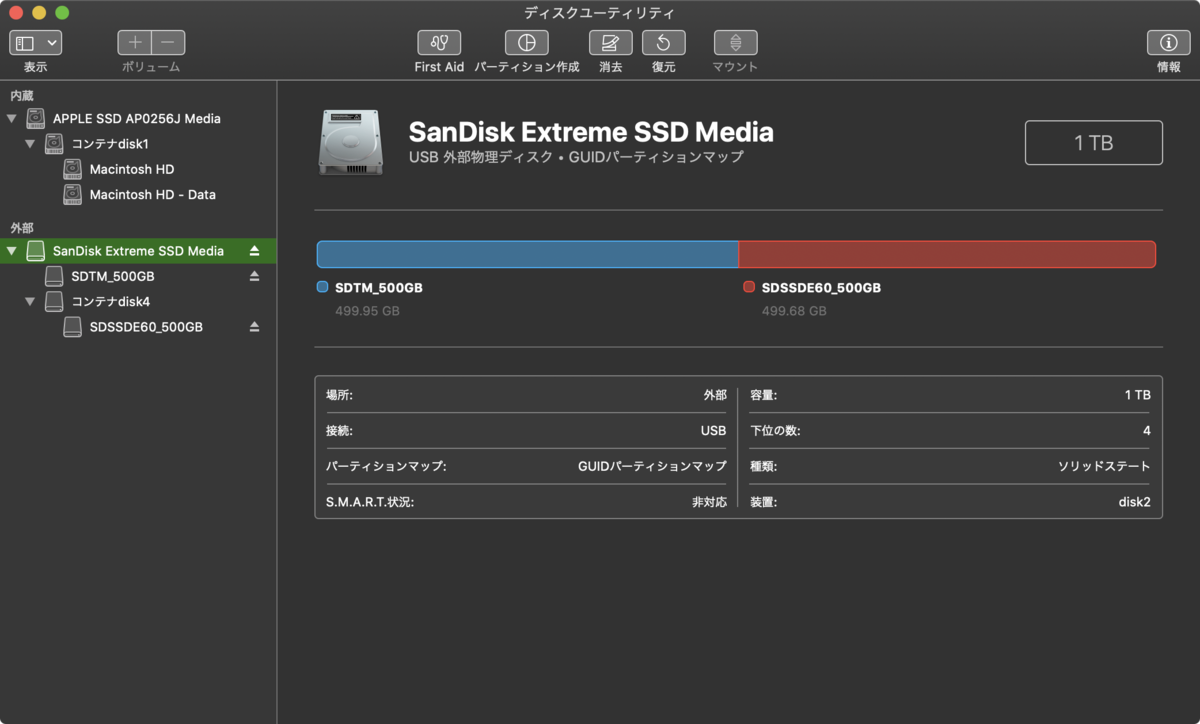Open the Info (情報) panel
Screen dimensions: 1200x724
pos(1168,43)
